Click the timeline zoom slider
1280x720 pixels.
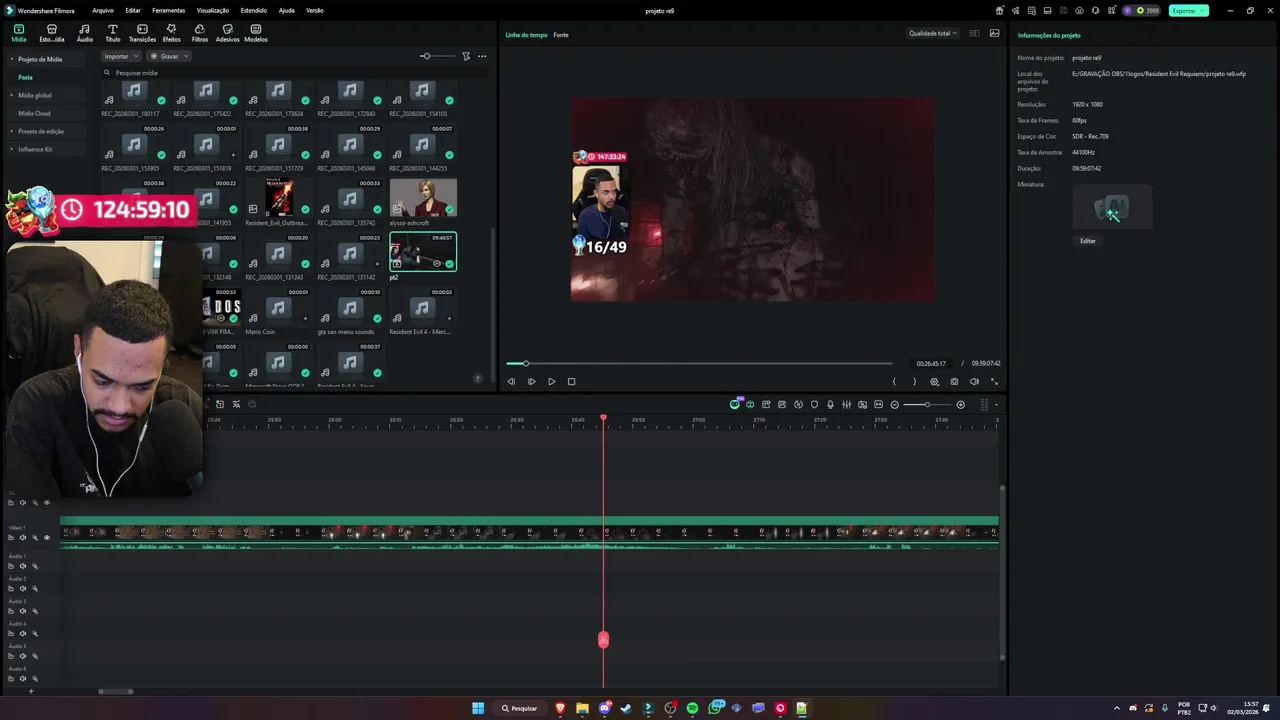927,405
